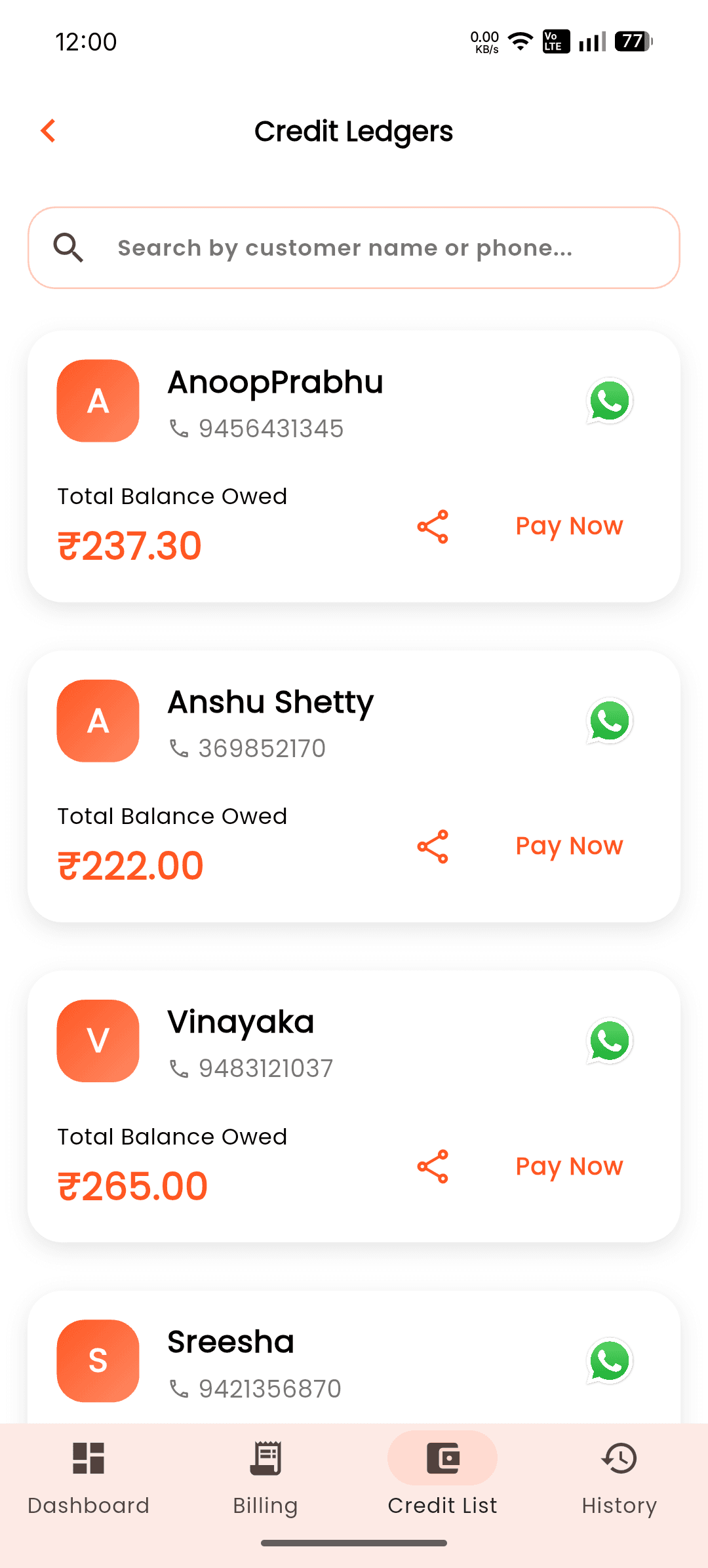The height and width of the screenshot is (1568, 708).
Task: Focus the customer name or phone search field
Action: pos(354,248)
